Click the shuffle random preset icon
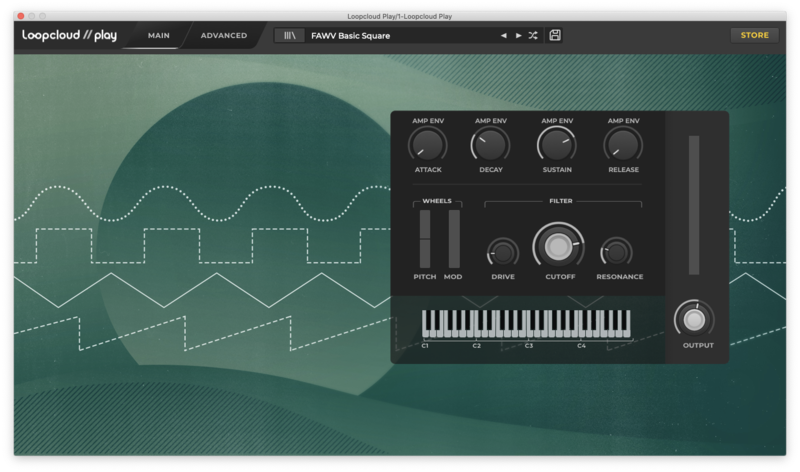 533,36
